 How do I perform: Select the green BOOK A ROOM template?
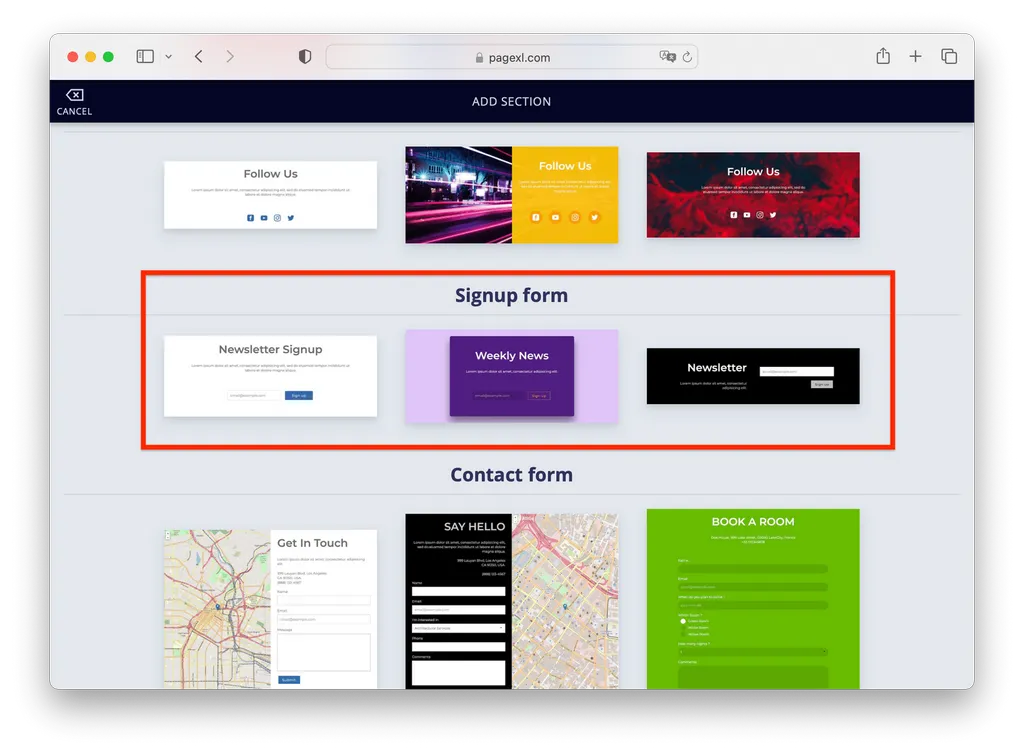pyautogui.click(x=753, y=599)
